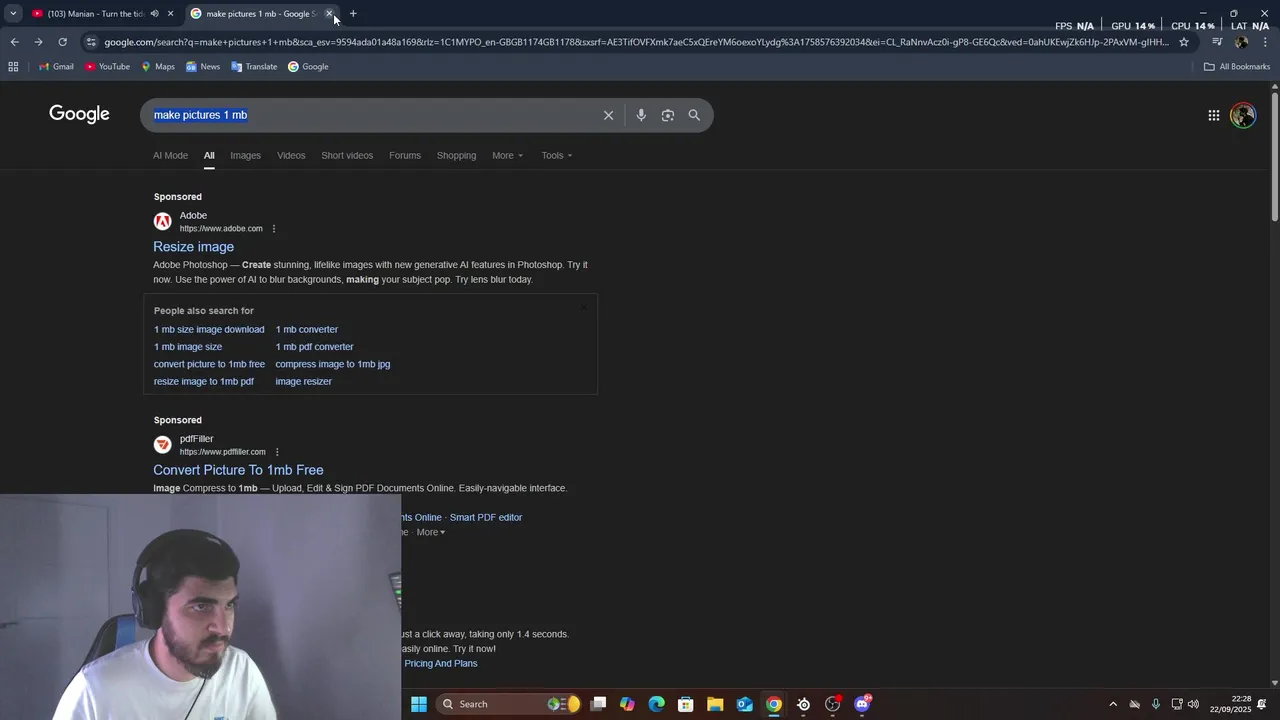1280x720 pixels.
Task: Close the Manian YouTube tab
Action: (x=170, y=14)
